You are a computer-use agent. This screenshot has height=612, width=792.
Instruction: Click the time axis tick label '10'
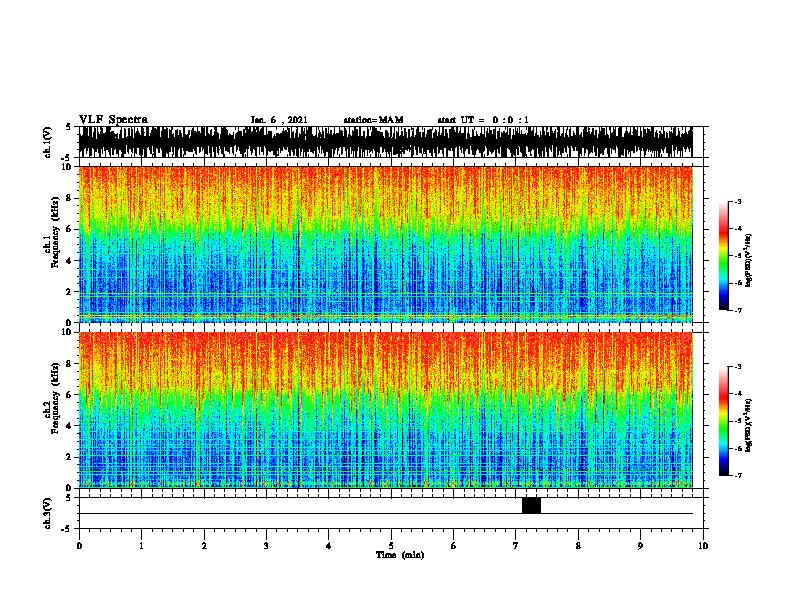click(x=703, y=545)
